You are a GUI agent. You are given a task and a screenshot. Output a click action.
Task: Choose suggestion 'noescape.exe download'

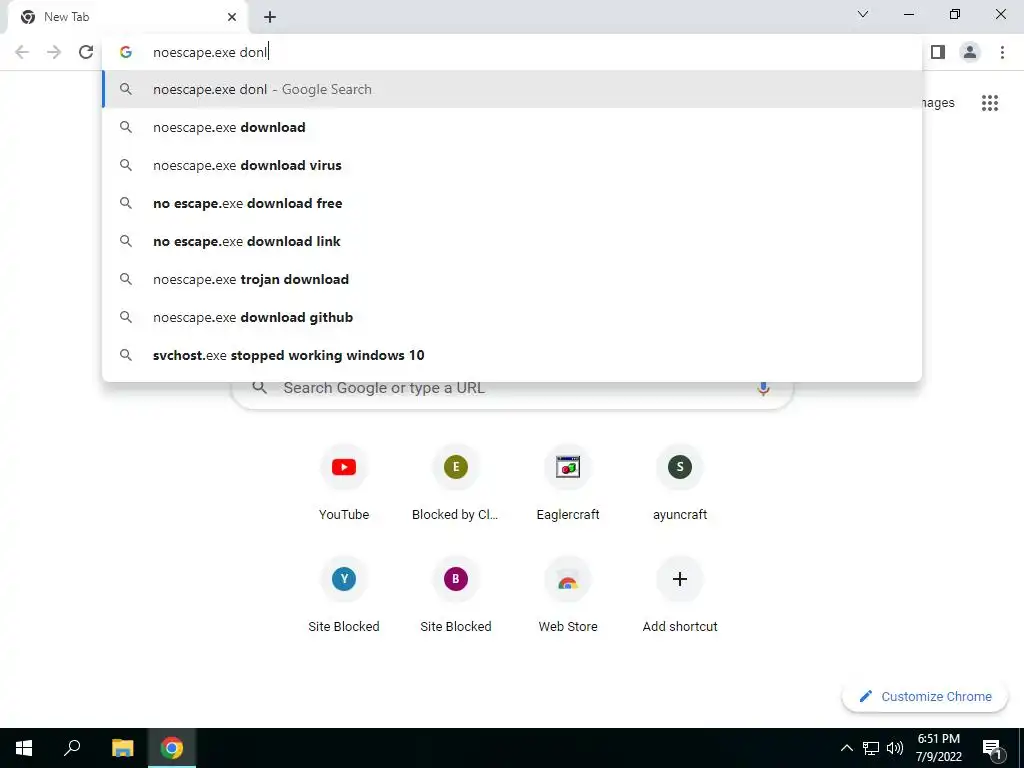pyautogui.click(x=512, y=127)
